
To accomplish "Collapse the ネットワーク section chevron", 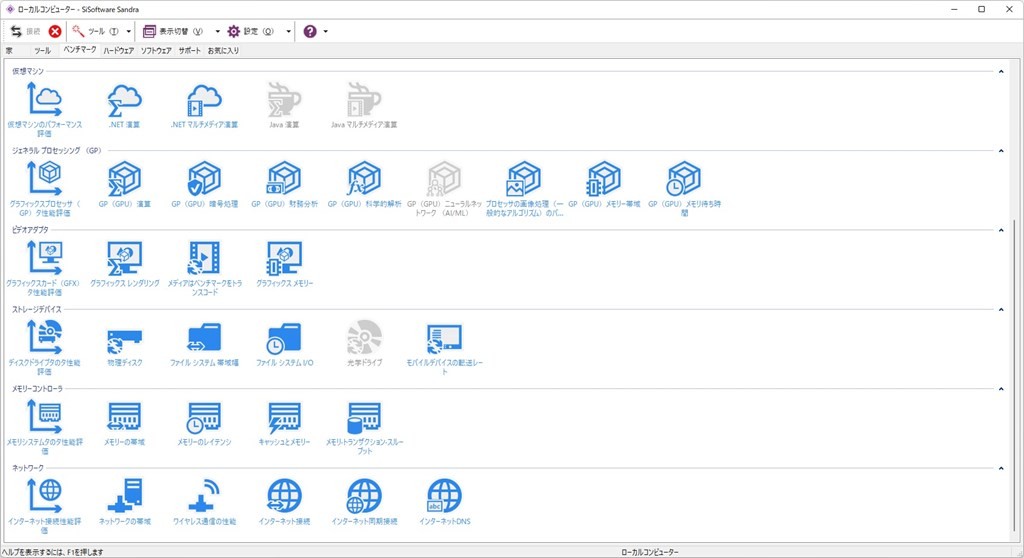I will pos(1002,468).
